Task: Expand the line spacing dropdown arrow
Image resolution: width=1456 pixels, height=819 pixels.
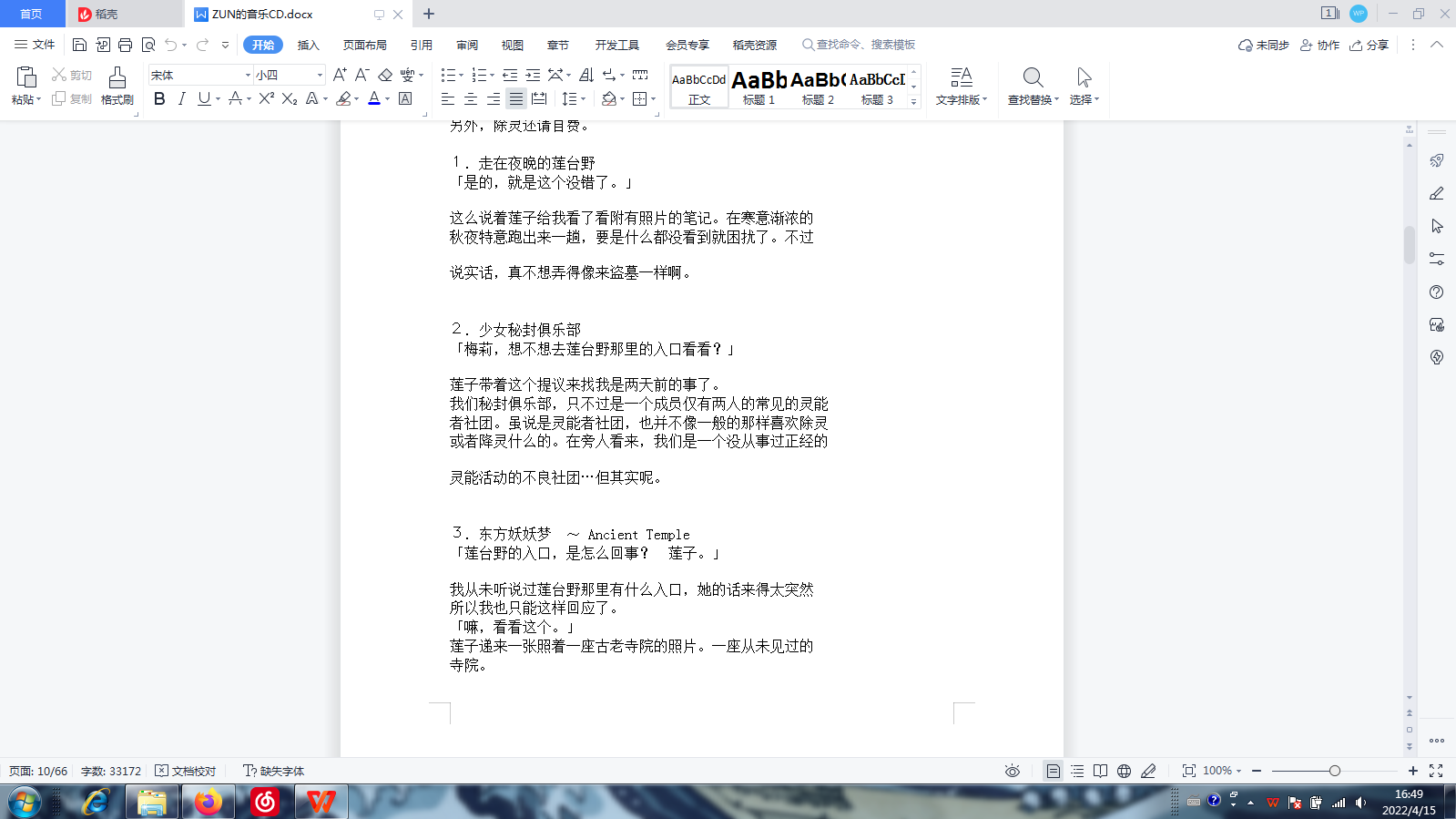Action: point(583,98)
